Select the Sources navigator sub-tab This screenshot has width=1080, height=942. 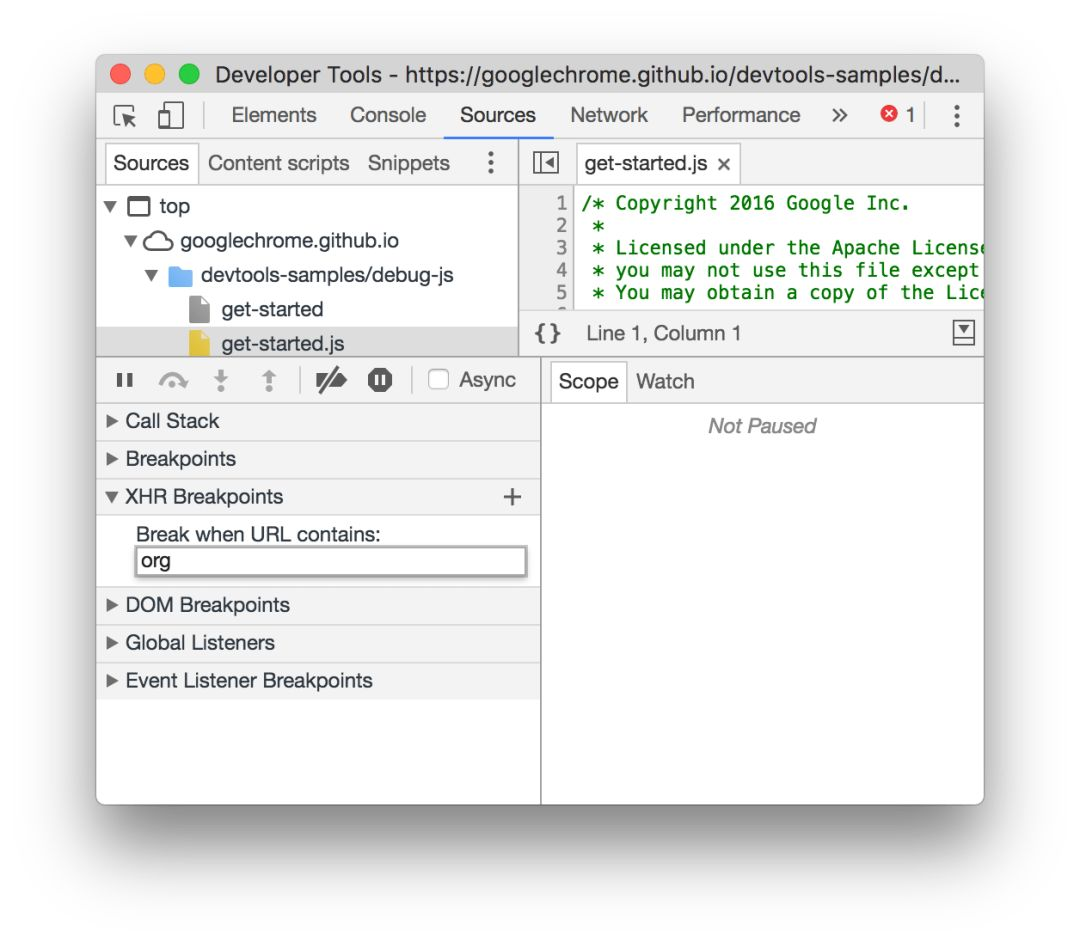[x=151, y=163]
